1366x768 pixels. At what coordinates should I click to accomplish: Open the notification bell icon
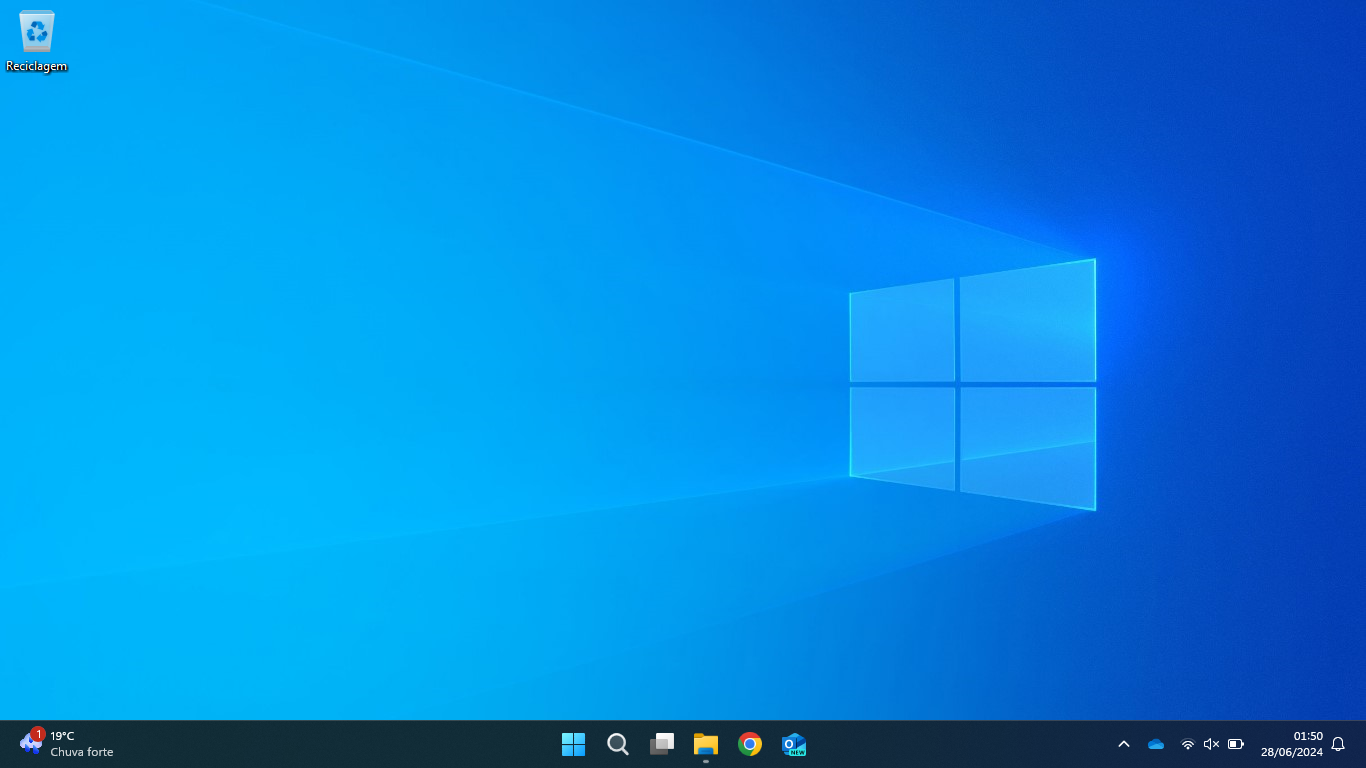pyautogui.click(x=1338, y=744)
